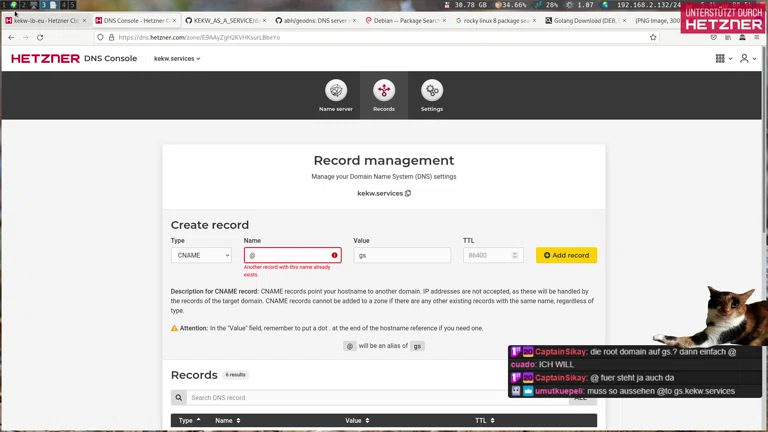Click the Add record button
This screenshot has height=432, width=768.
(566, 255)
